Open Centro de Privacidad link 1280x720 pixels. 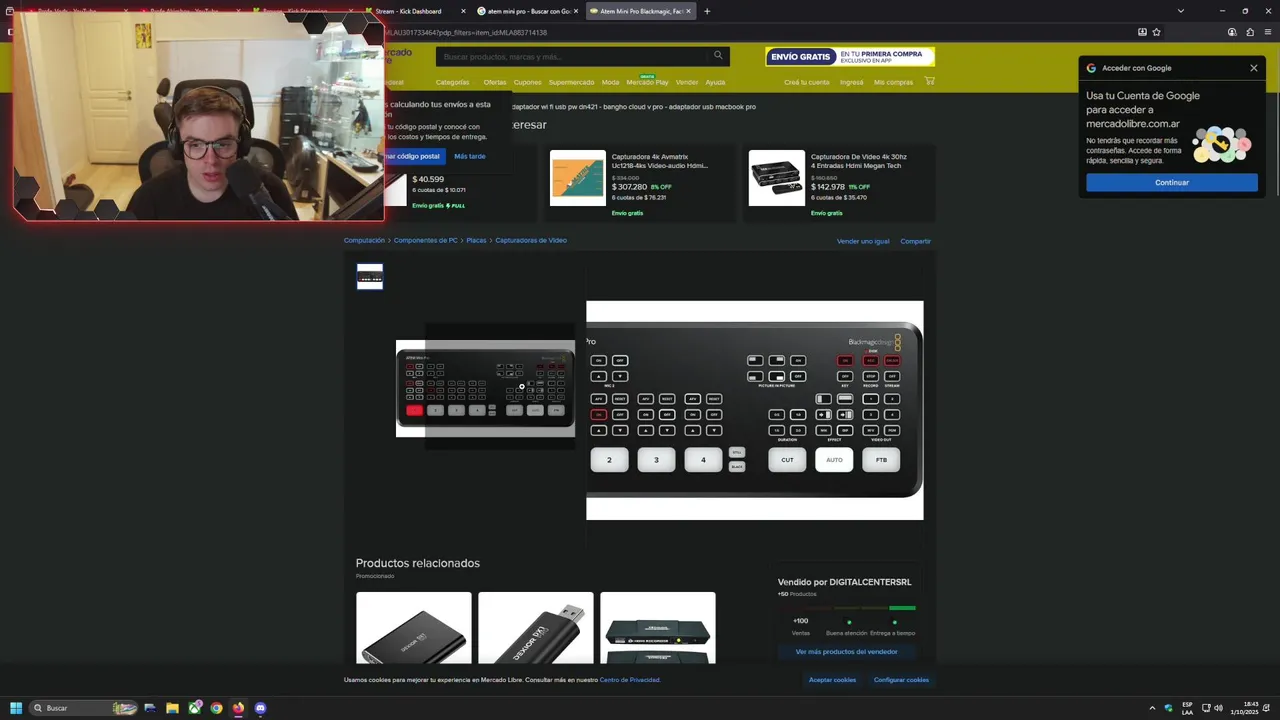[629, 680]
